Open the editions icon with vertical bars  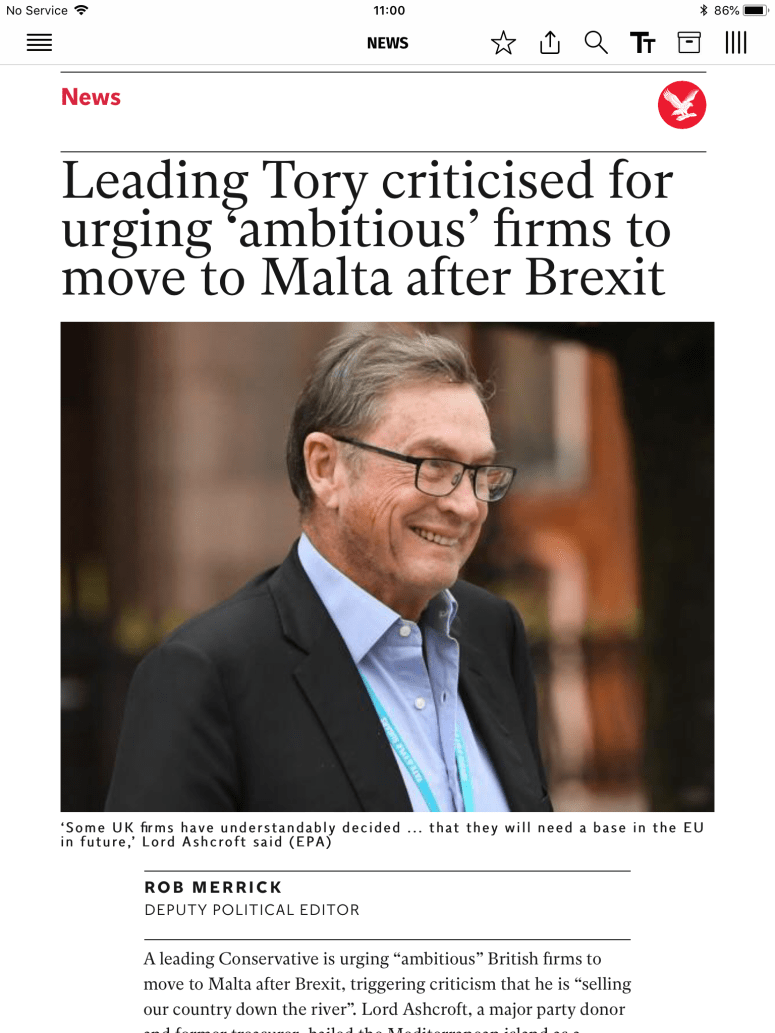point(736,43)
